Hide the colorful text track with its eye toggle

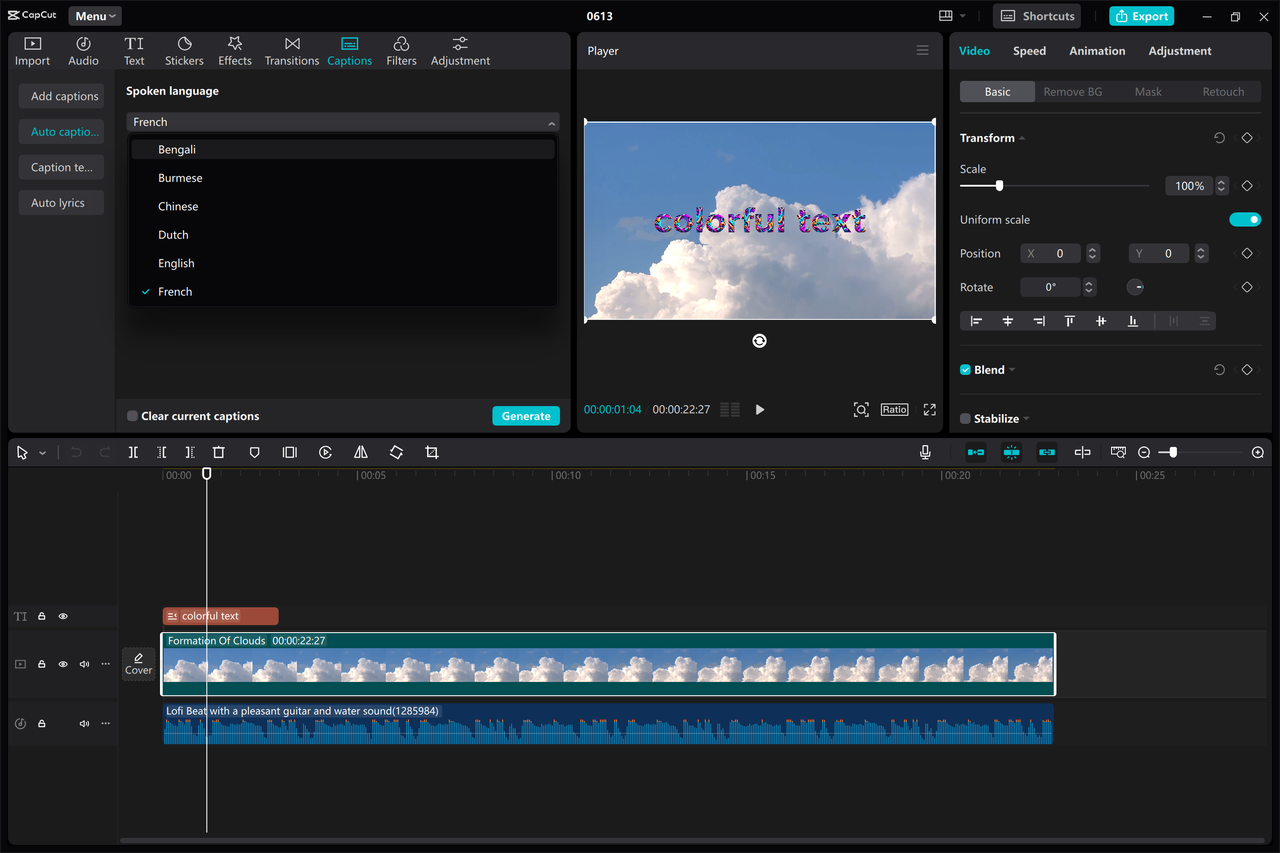pyautogui.click(x=62, y=616)
